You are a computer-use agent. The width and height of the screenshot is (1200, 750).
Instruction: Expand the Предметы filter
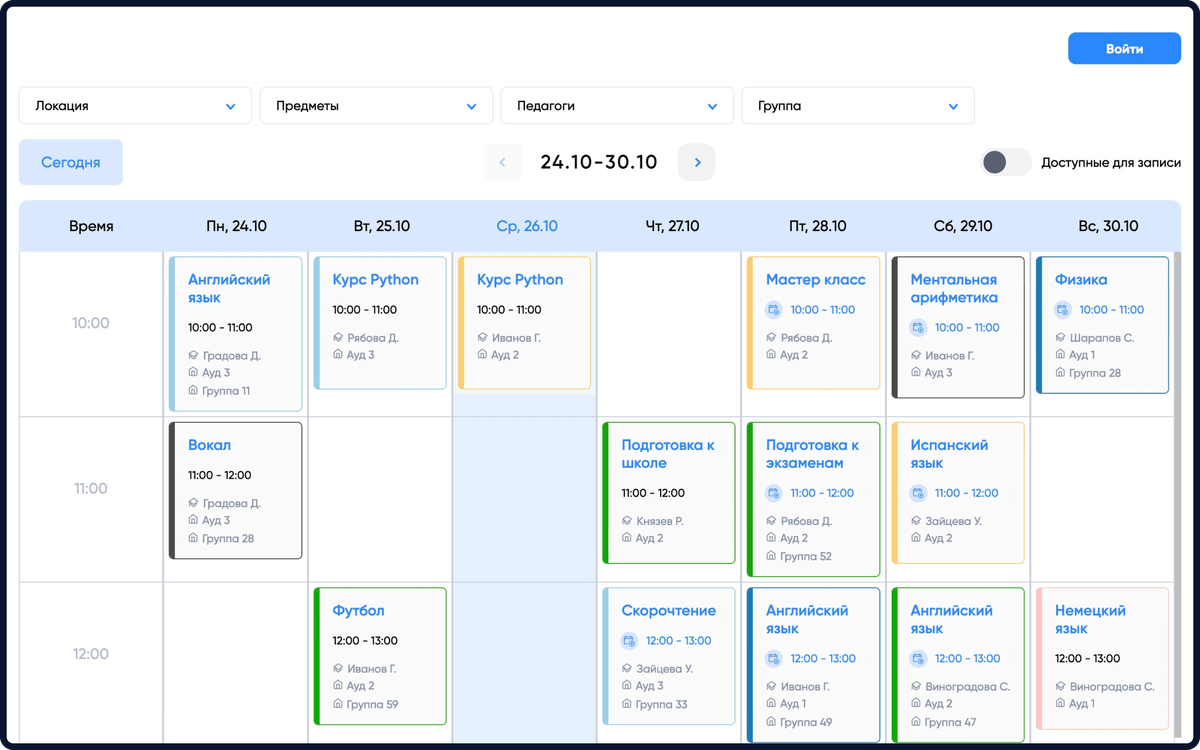point(376,105)
